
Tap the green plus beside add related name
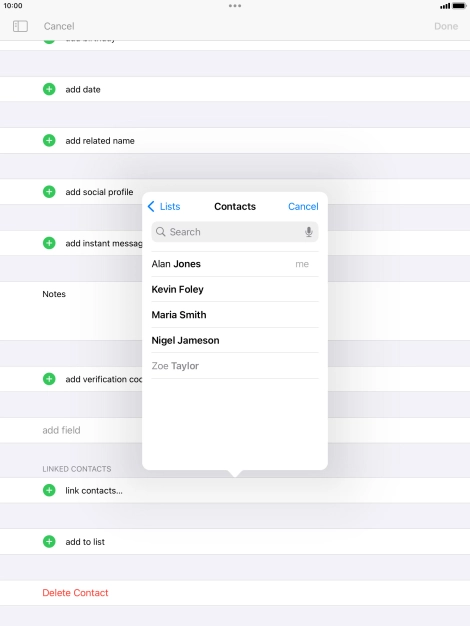click(49, 141)
